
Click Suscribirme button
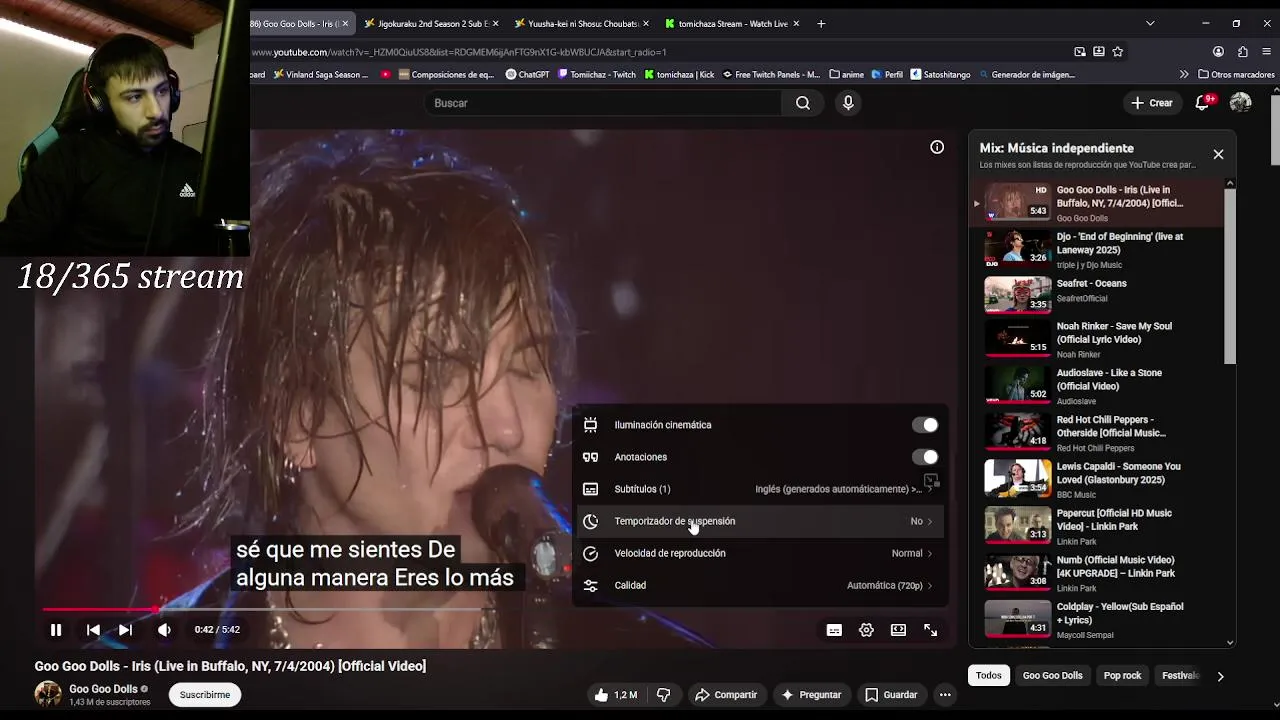click(205, 695)
